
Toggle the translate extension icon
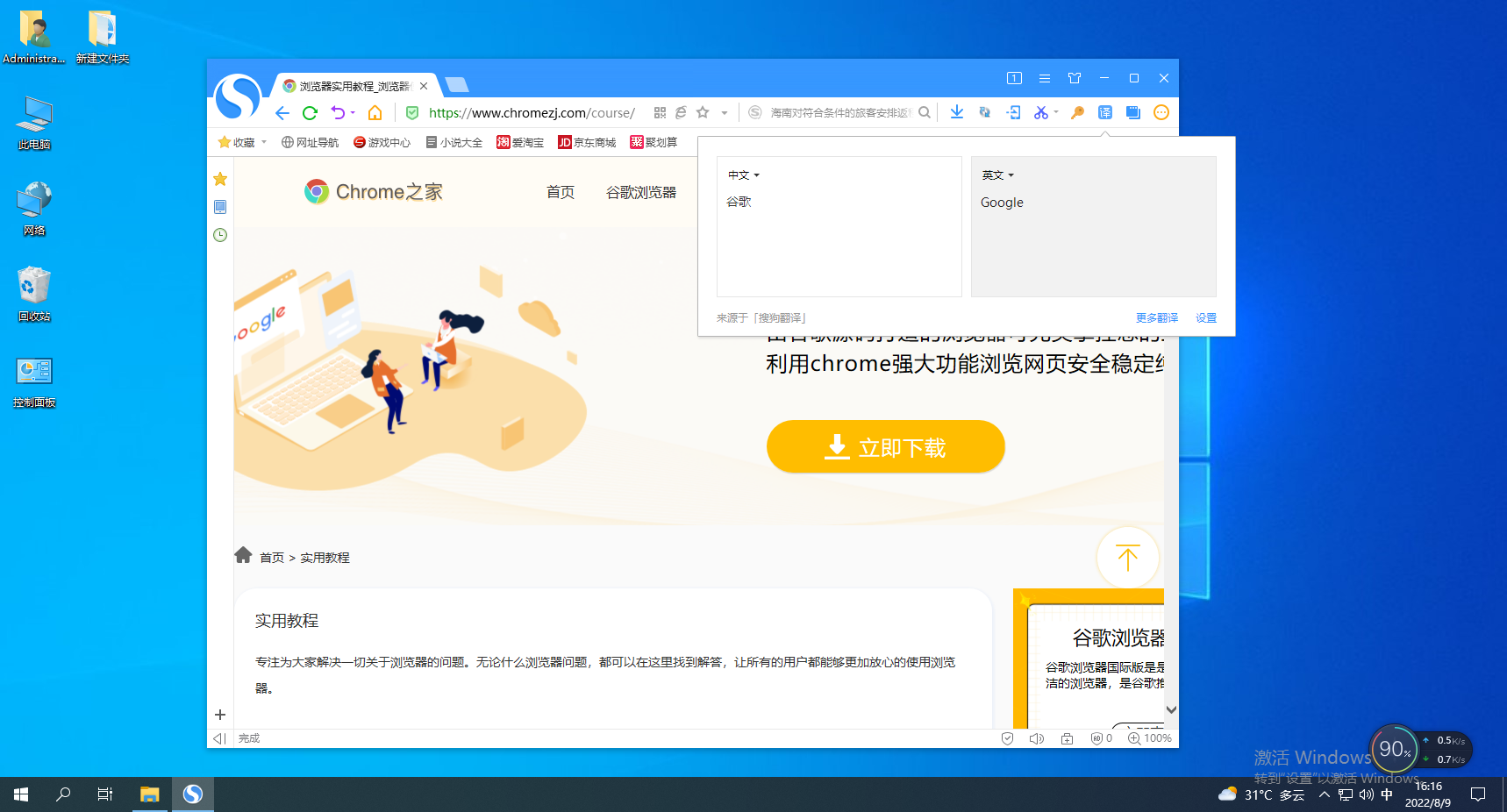[1105, 112]
